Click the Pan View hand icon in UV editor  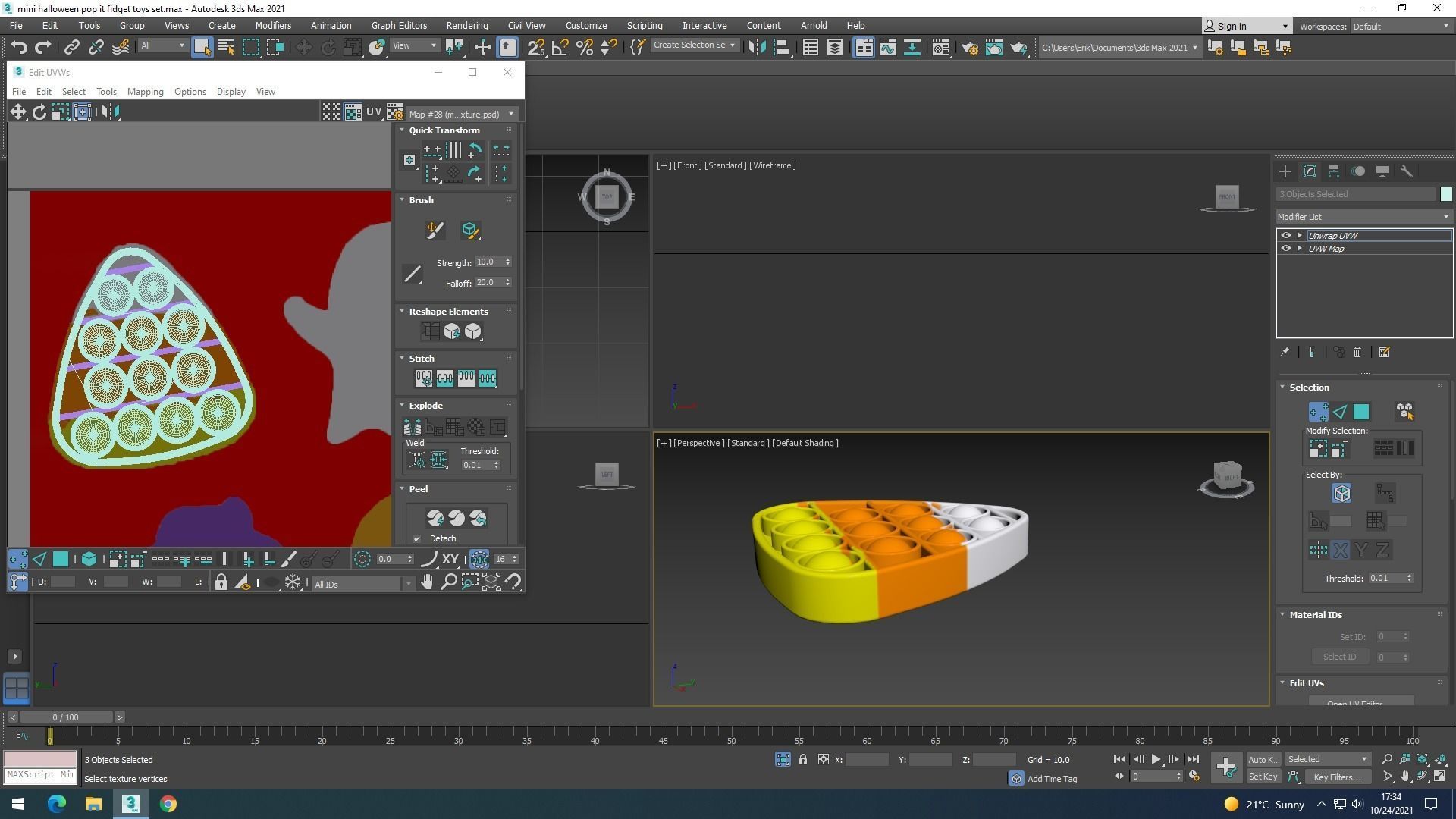[x=427, y=582]
